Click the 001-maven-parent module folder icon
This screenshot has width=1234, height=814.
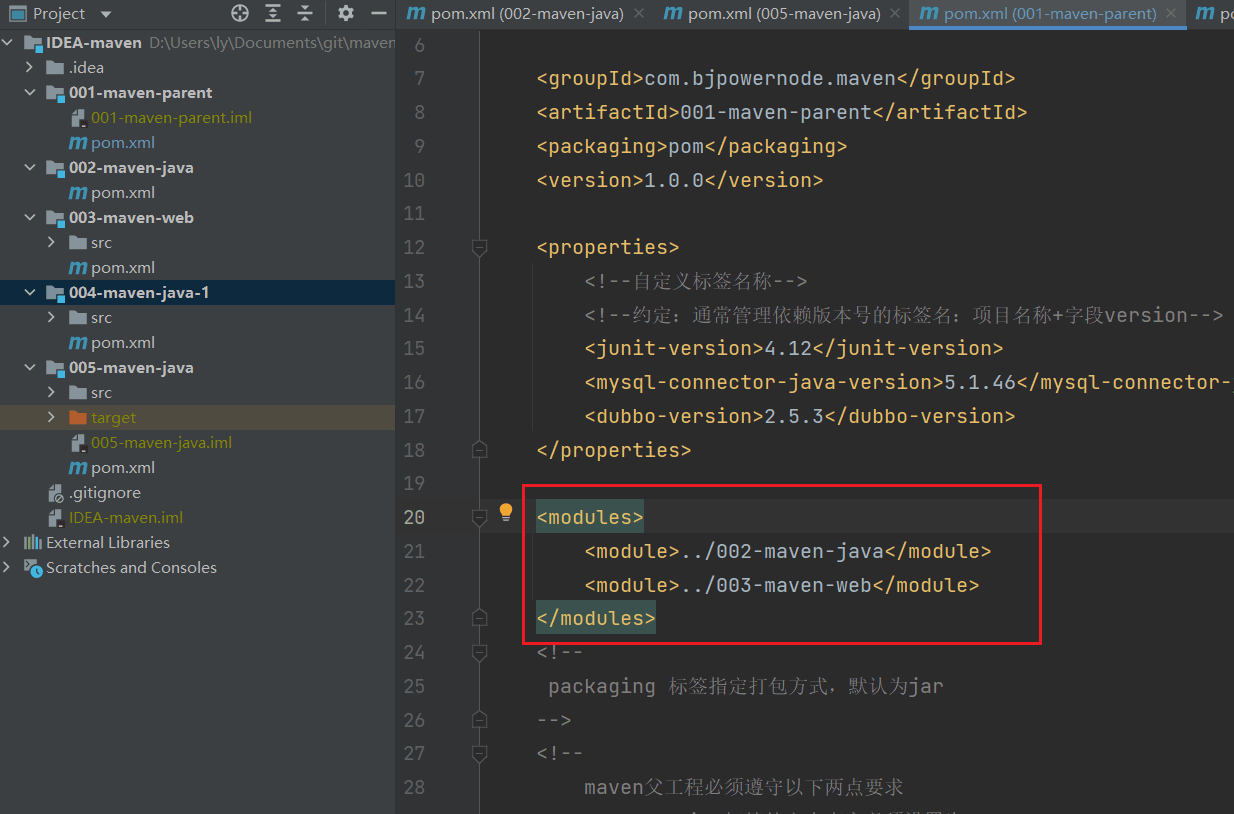coord(55,93)
